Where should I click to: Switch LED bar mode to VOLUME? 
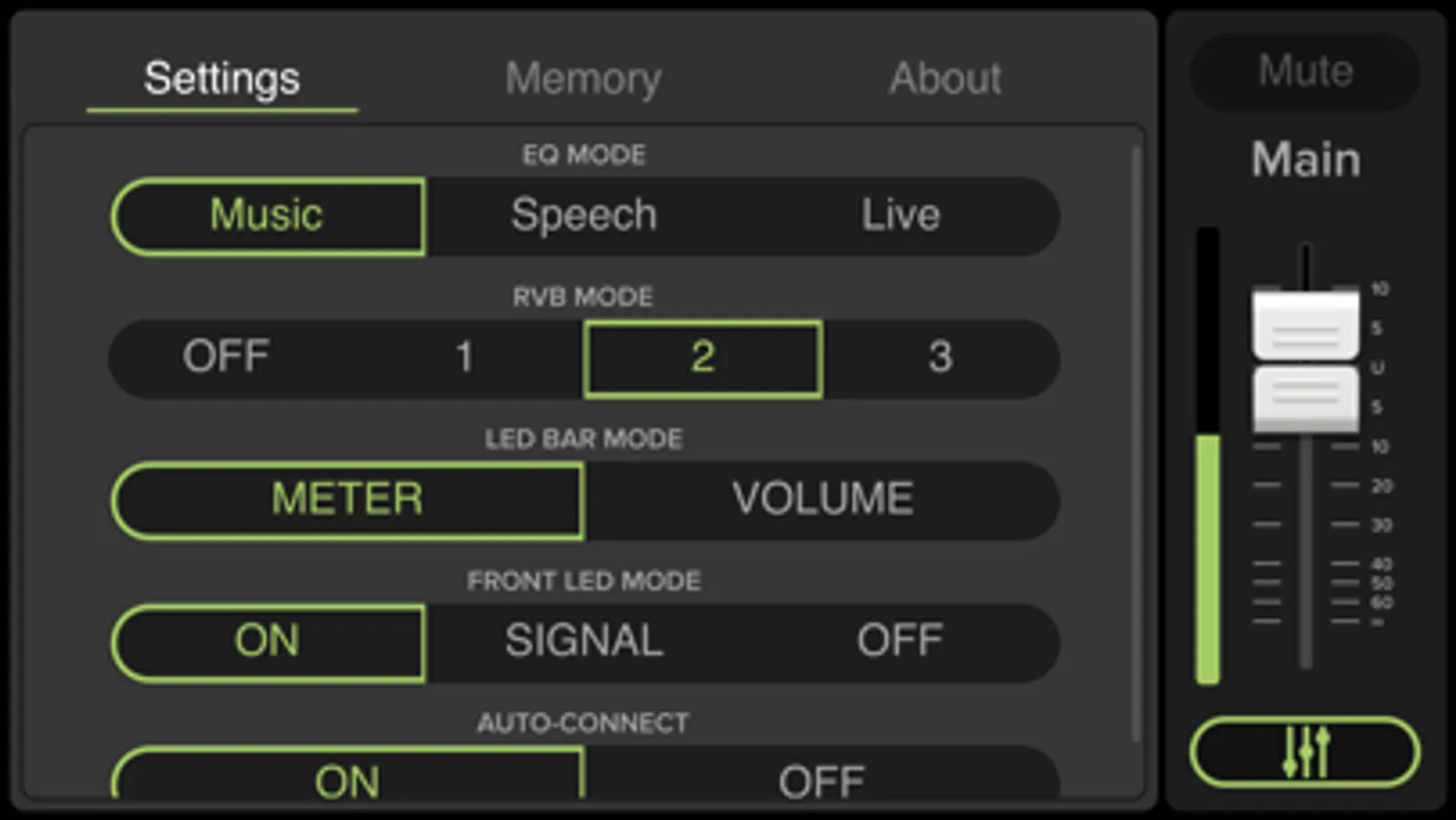[822, 499]
